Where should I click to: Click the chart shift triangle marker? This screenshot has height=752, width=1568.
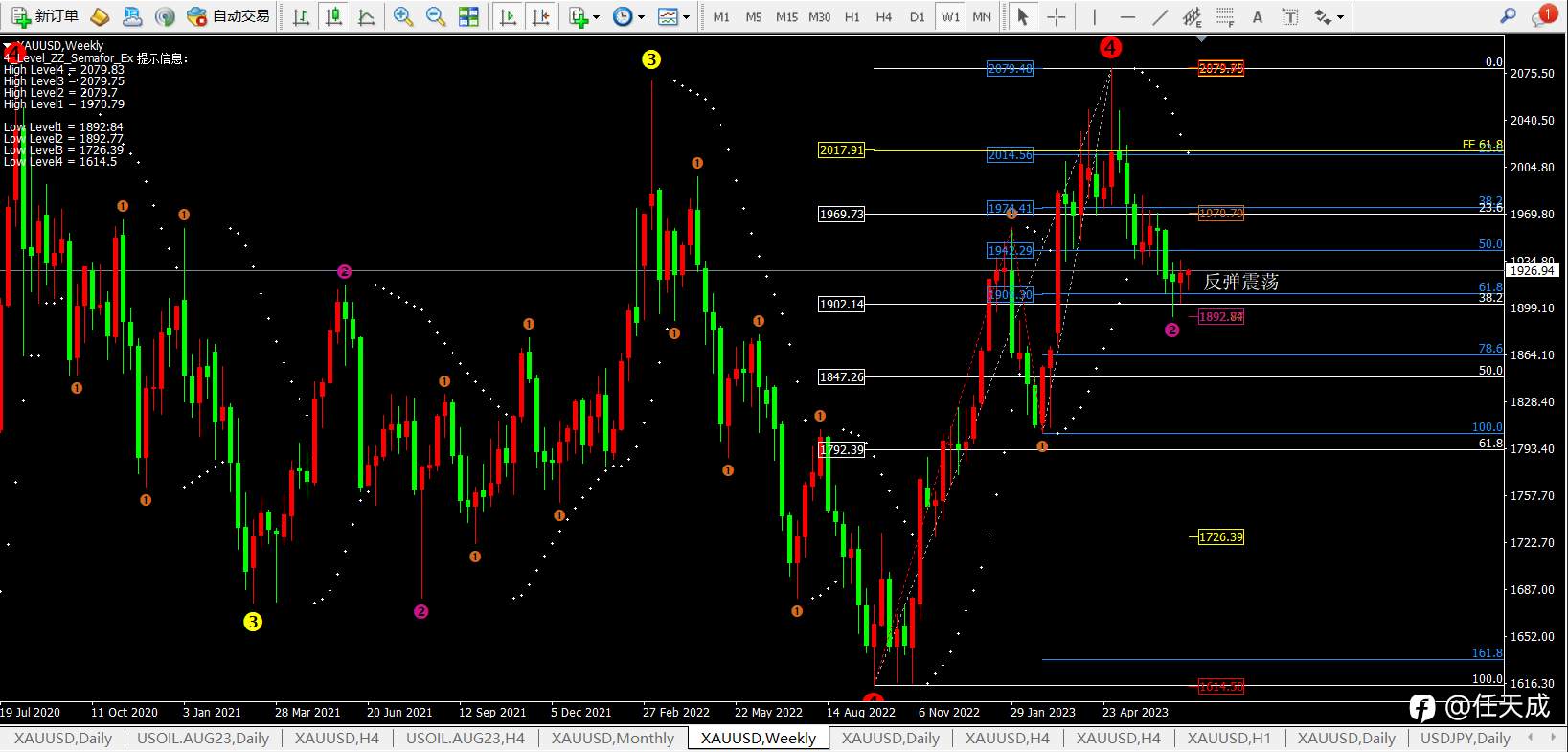(1201, 39)
